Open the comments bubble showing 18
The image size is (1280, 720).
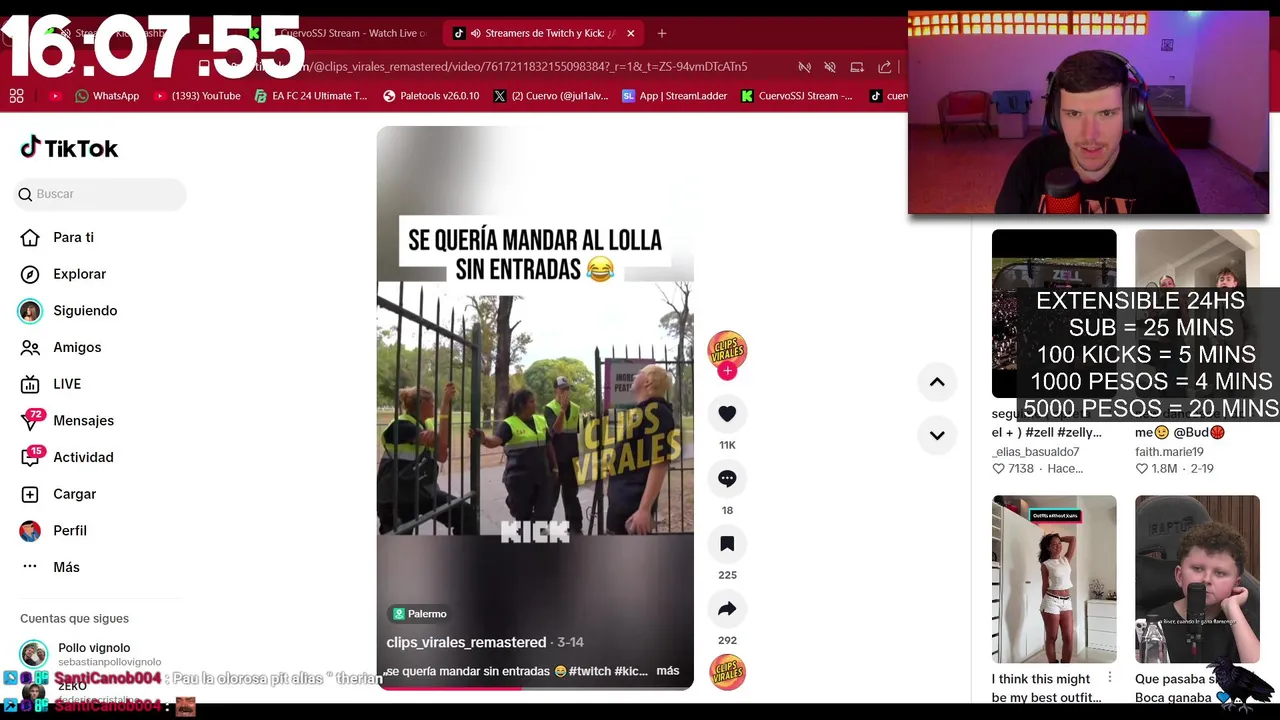tap(727, 479)
